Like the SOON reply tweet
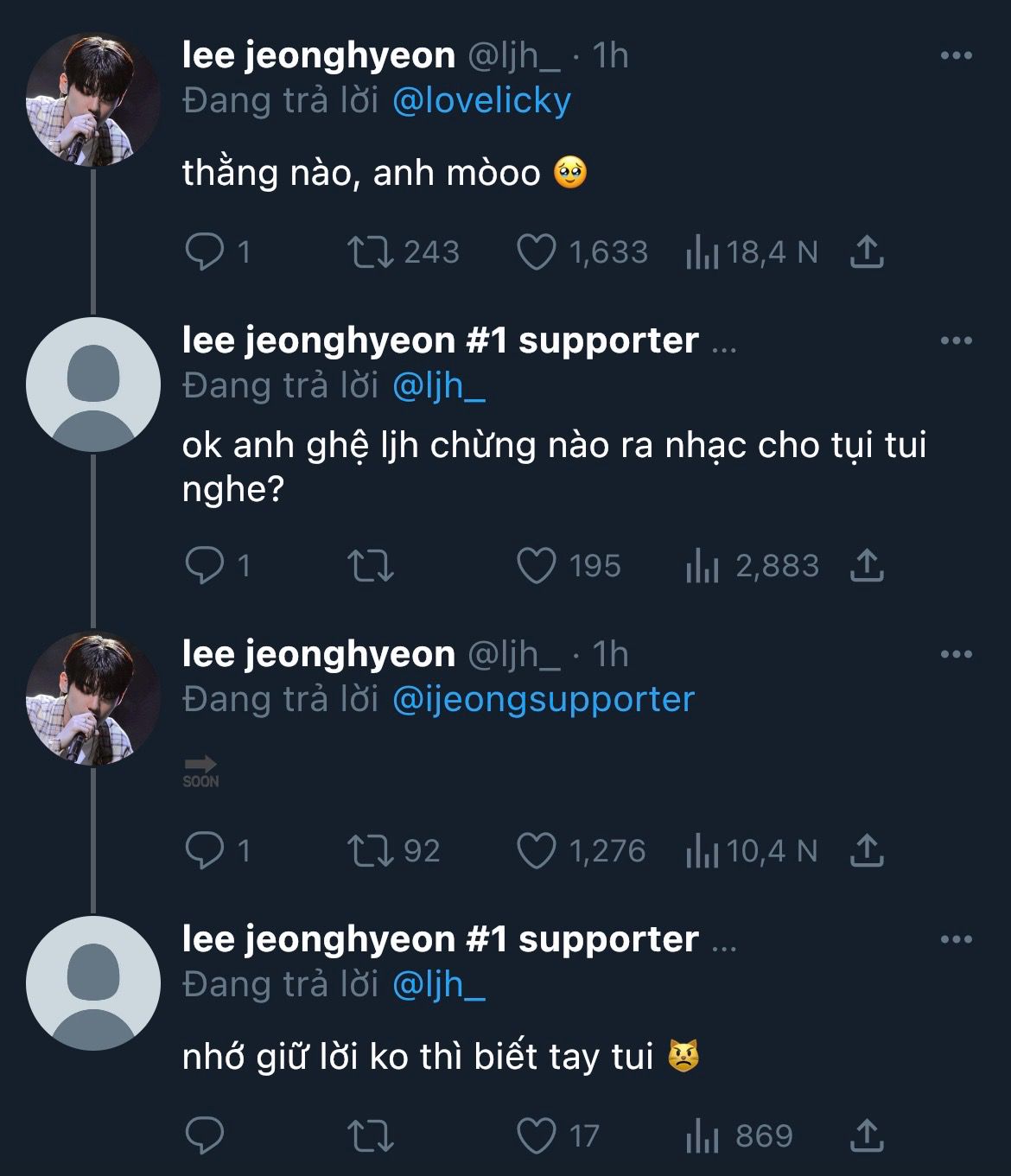Viewport: 1011px width, 1176px height. tap(536, 851)
